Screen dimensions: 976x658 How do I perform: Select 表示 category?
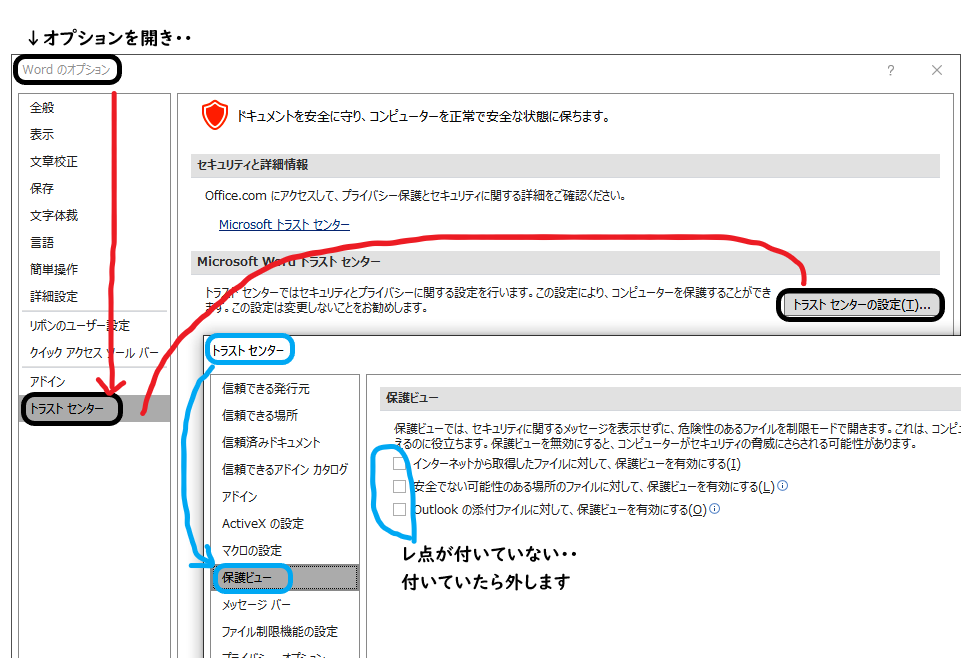42,134
